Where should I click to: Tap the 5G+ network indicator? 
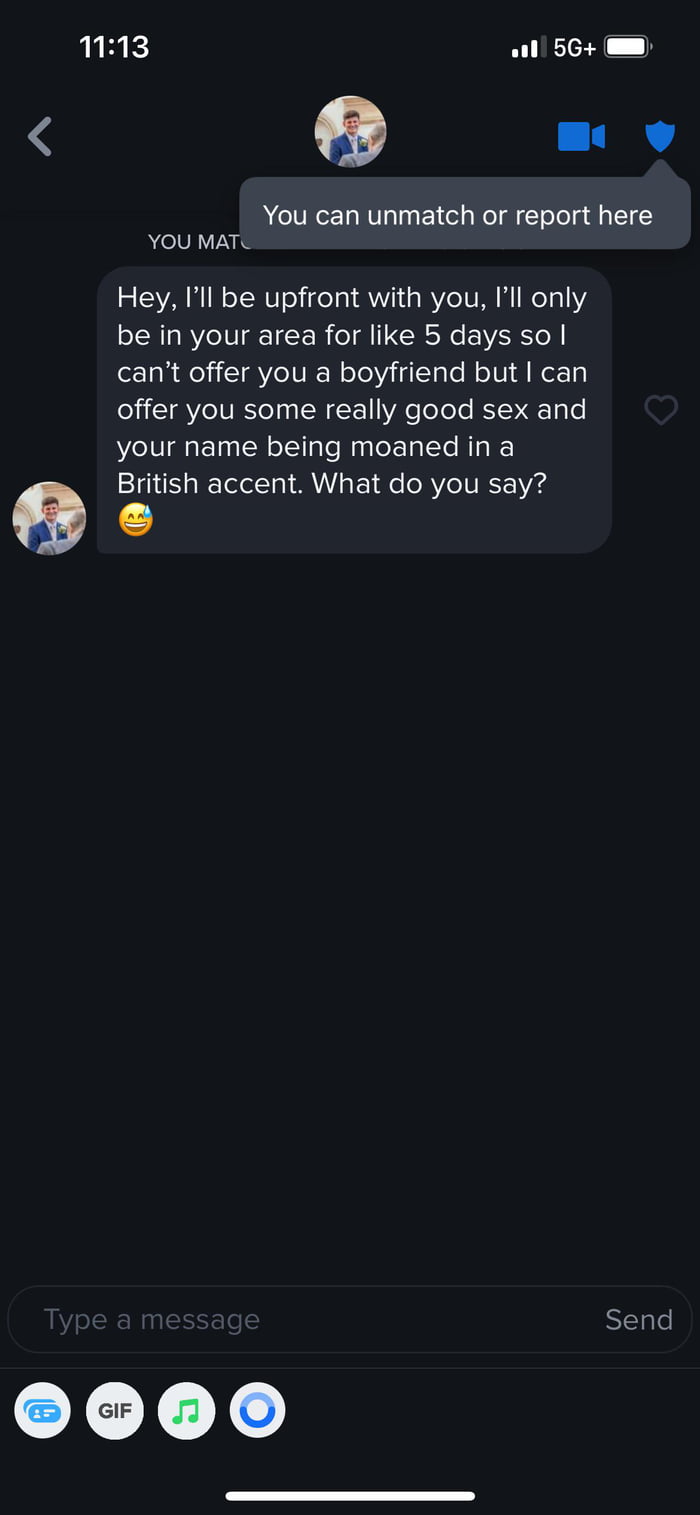click(x=574, y=47)
